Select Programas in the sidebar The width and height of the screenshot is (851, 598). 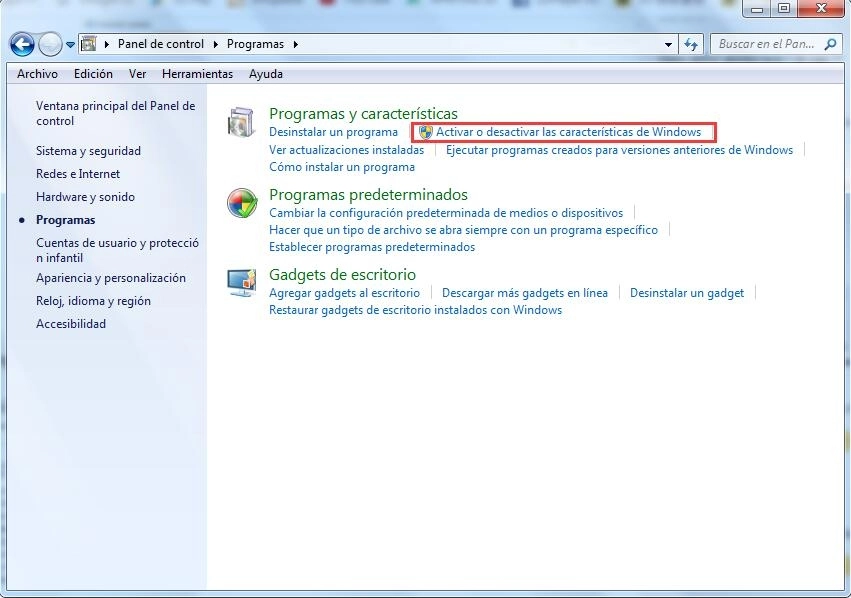pos(66,220)
